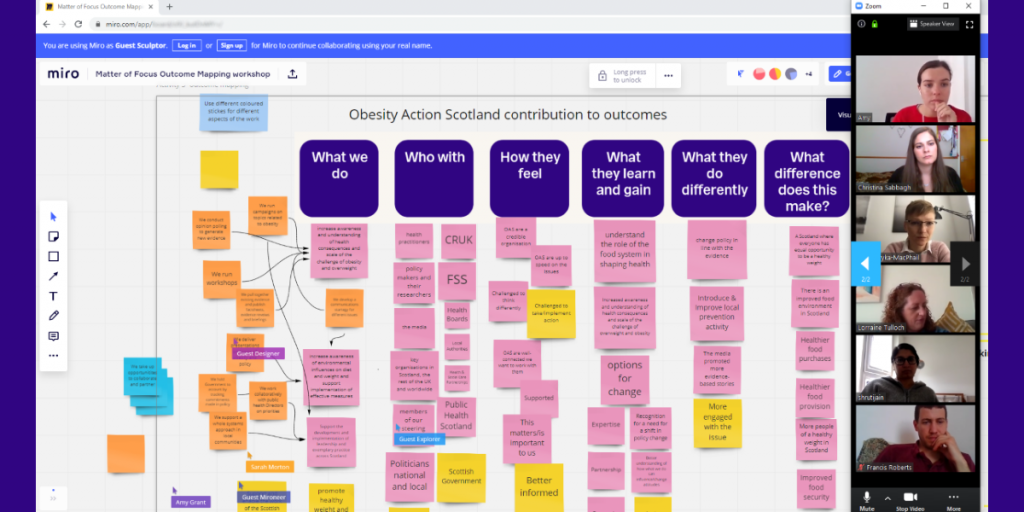
Task: Select the Text tool in Miro
Action: (54, 296)
